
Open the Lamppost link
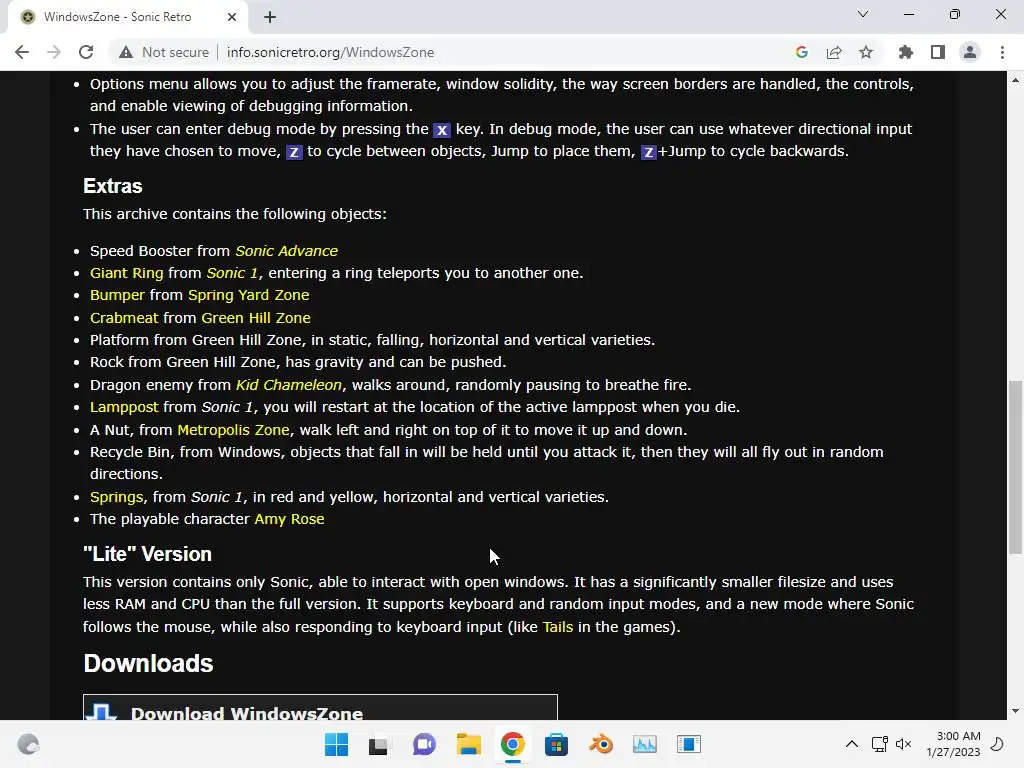click(x=124, y=407)
